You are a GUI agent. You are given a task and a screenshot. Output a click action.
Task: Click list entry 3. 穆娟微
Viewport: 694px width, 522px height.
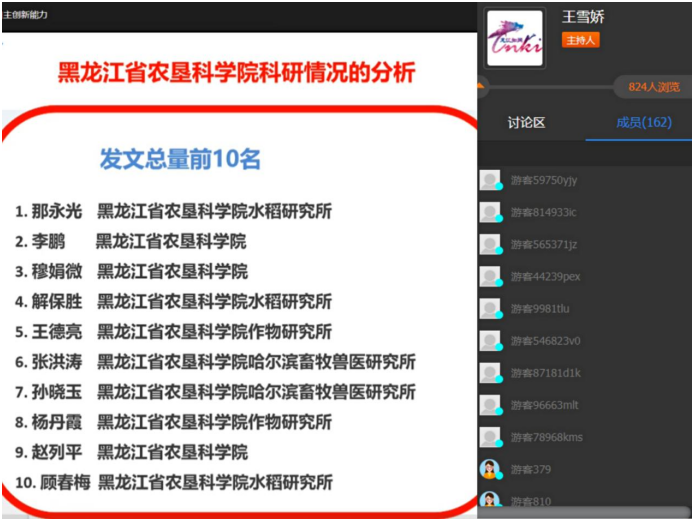pos(131,271)
